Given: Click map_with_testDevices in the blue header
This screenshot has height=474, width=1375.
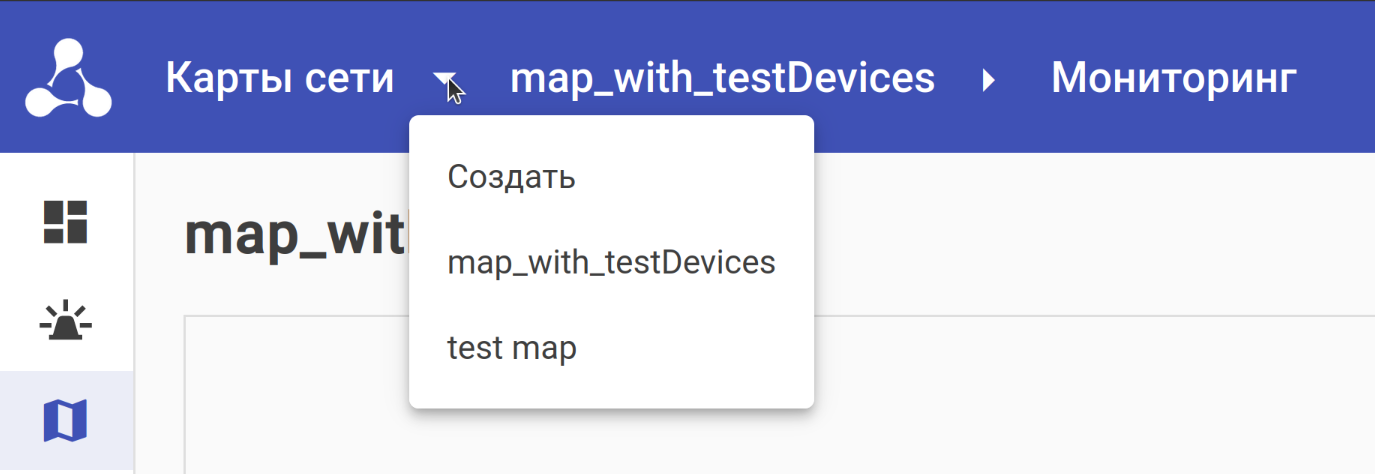Looking at the screenshot, I should click(x=722, y=78).
